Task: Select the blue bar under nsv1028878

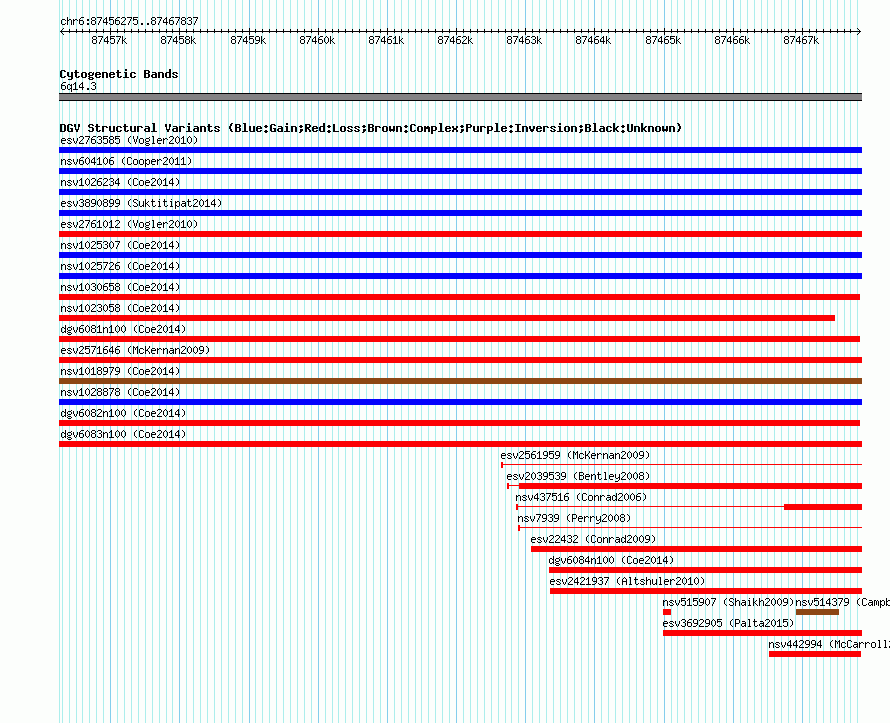Action: 460,402
